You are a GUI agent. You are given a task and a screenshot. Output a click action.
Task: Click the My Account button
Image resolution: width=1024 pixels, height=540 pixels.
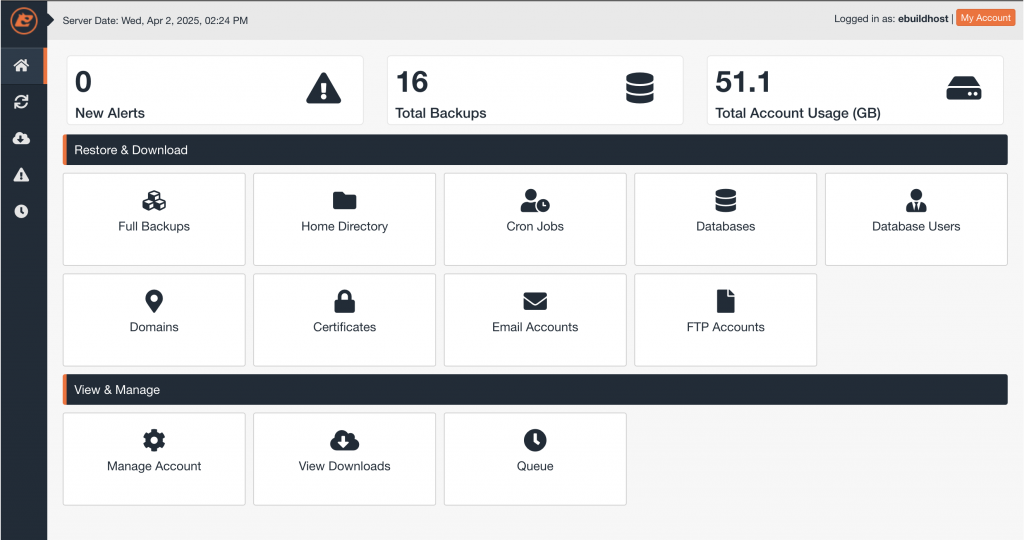pyautogui.click(x=985, y=18)
